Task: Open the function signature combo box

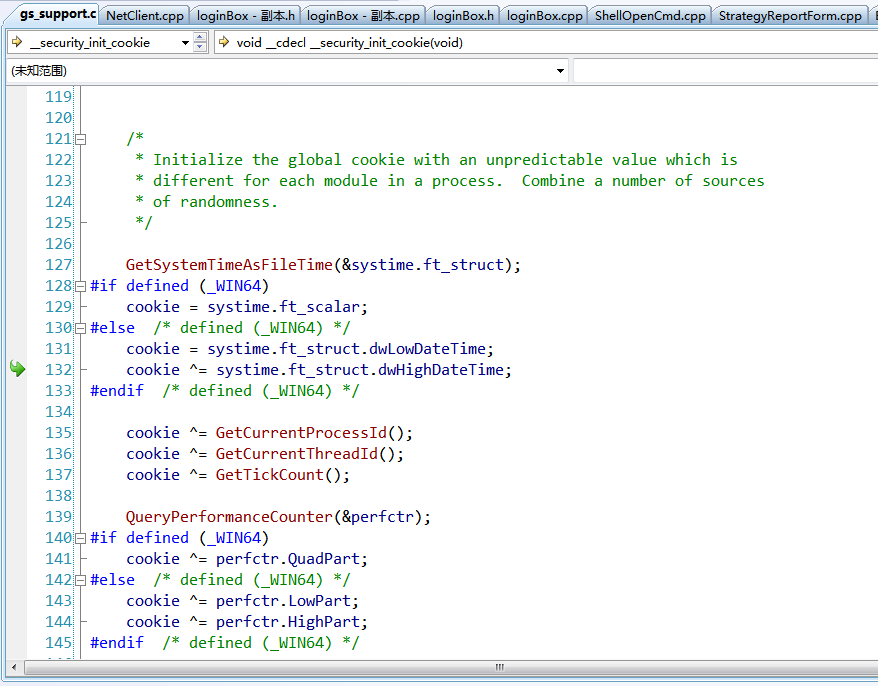Action: 546,43
